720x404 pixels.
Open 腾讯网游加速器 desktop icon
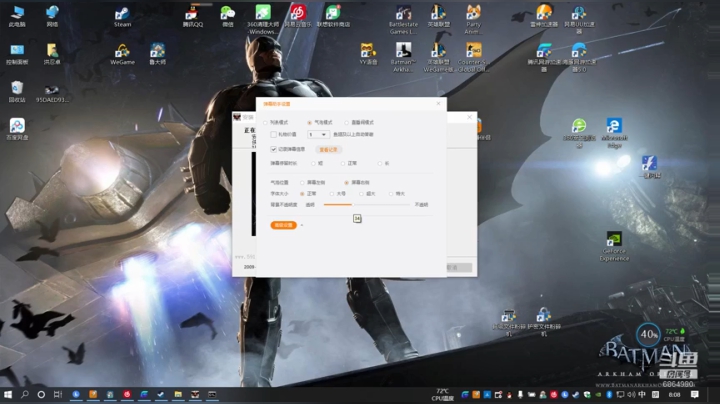[x=544, y=58]
